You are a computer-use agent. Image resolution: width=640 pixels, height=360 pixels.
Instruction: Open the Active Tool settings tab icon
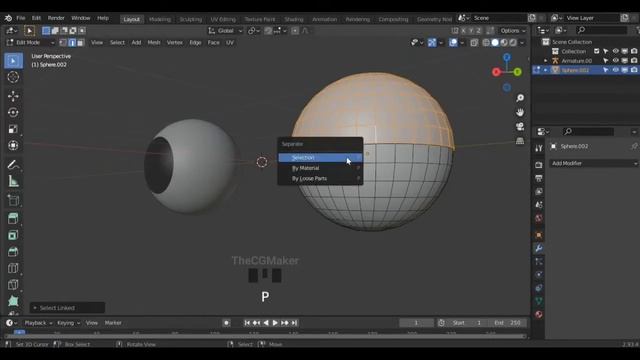click(539, 149)
